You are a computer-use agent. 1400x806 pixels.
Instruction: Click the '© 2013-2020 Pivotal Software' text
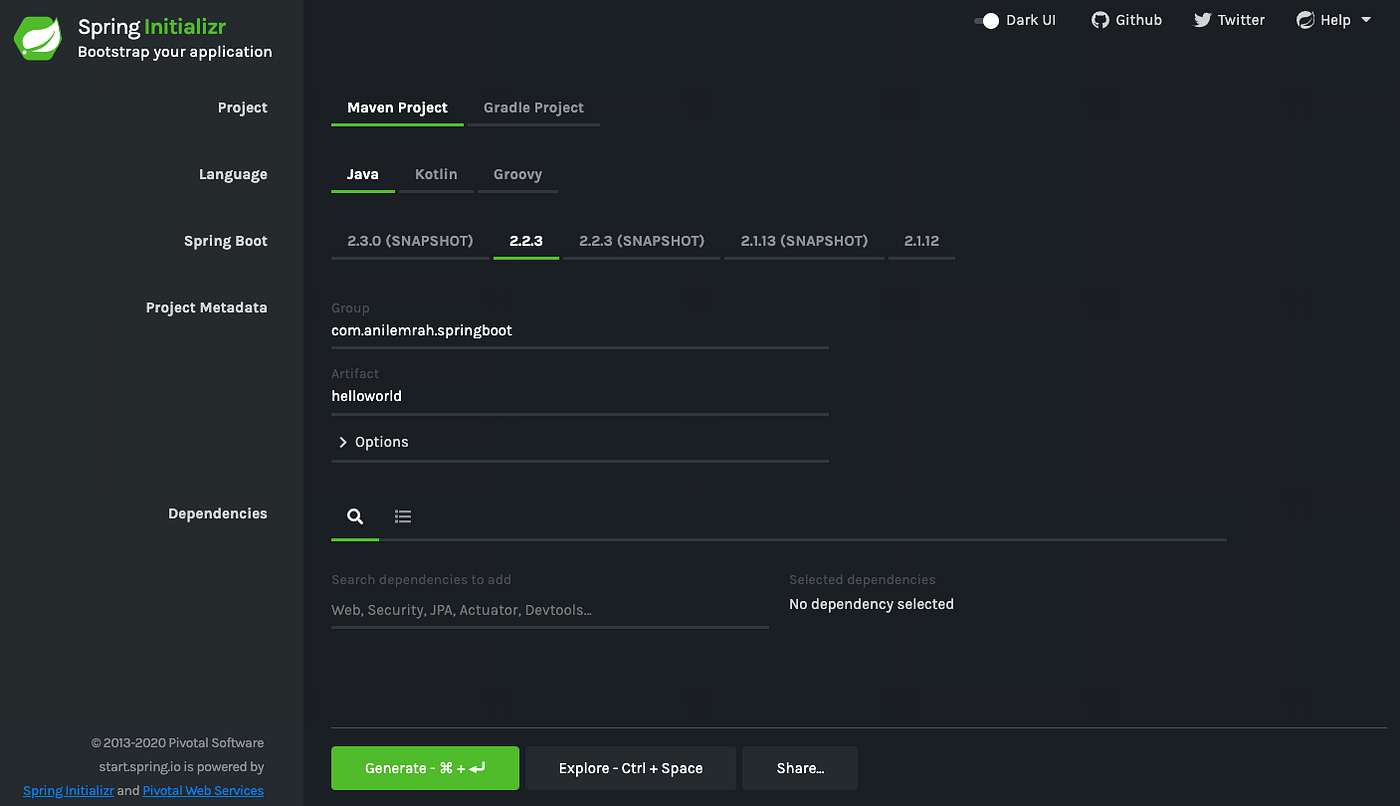point(177,743)
